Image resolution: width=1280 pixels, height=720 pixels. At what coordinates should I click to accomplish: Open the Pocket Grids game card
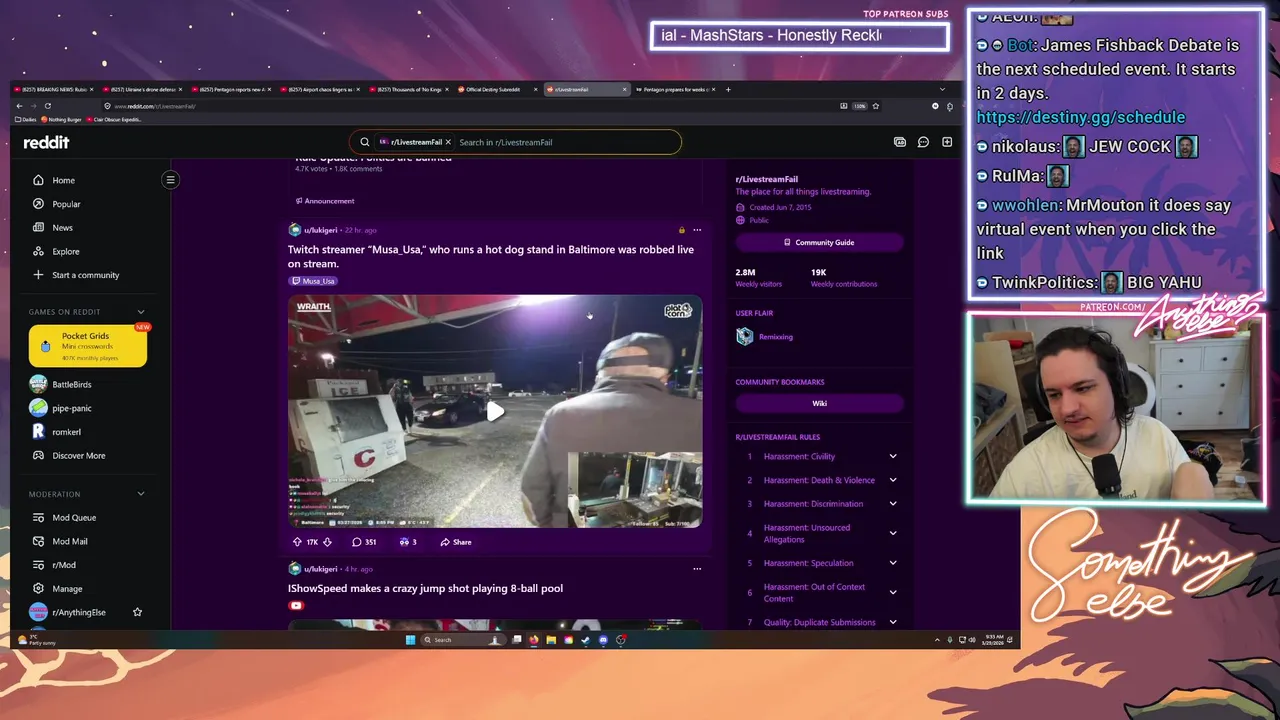(x=88, y=346)
